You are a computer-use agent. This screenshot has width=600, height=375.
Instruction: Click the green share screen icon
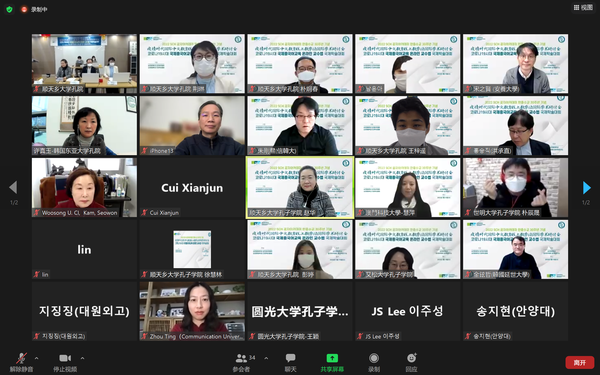pos(332,358)
